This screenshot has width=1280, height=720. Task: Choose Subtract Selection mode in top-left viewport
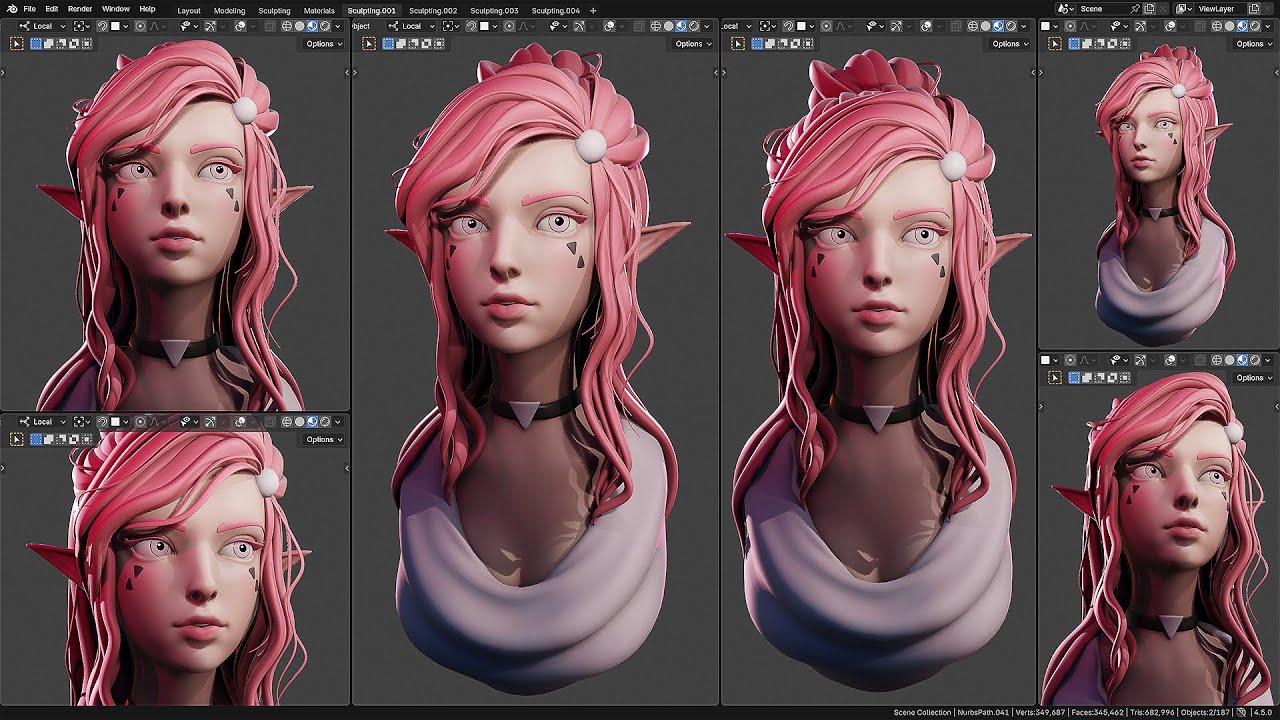[61, 44]
